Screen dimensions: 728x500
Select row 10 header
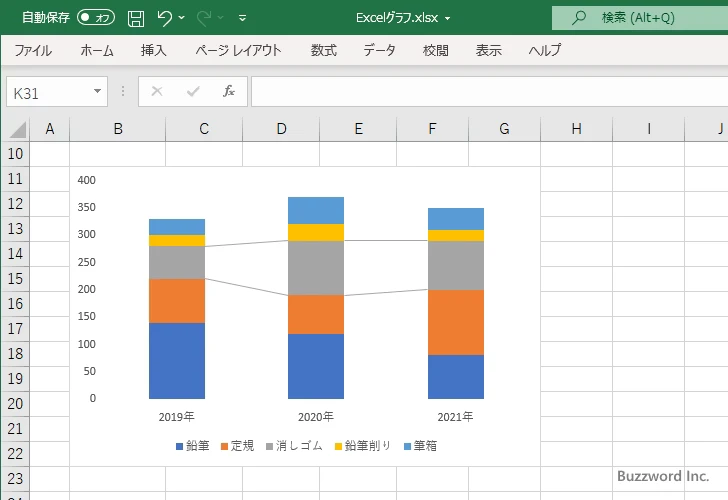click(15, 154)
